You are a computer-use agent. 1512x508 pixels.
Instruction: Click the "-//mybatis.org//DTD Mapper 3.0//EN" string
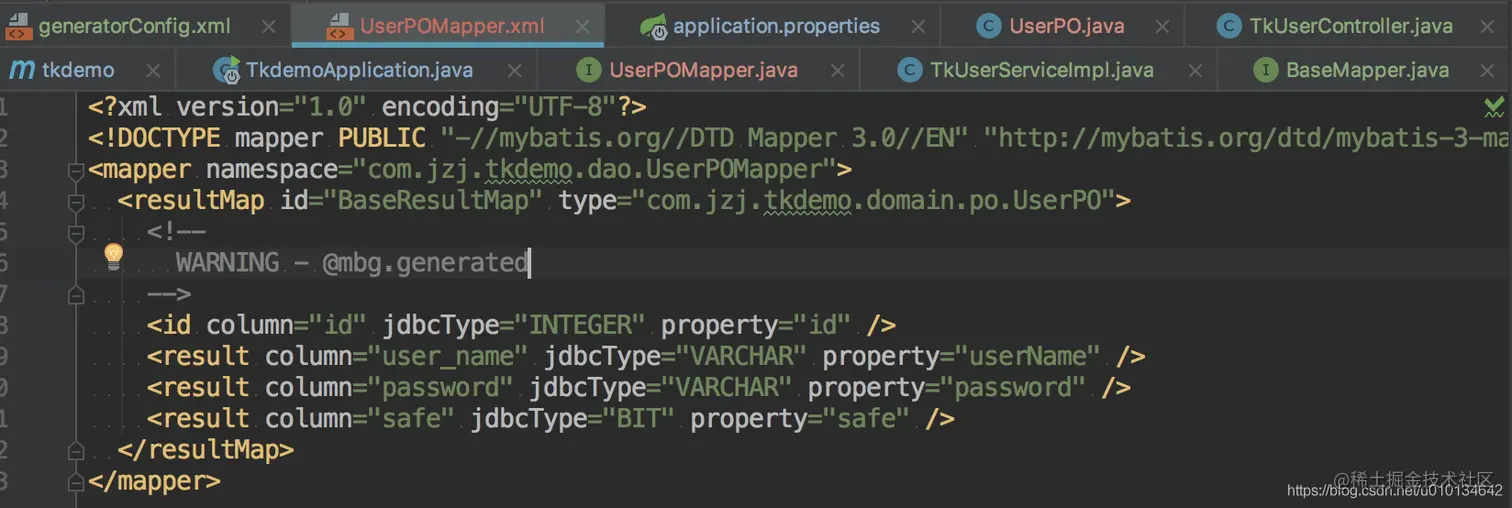click(x=704, y=138)
